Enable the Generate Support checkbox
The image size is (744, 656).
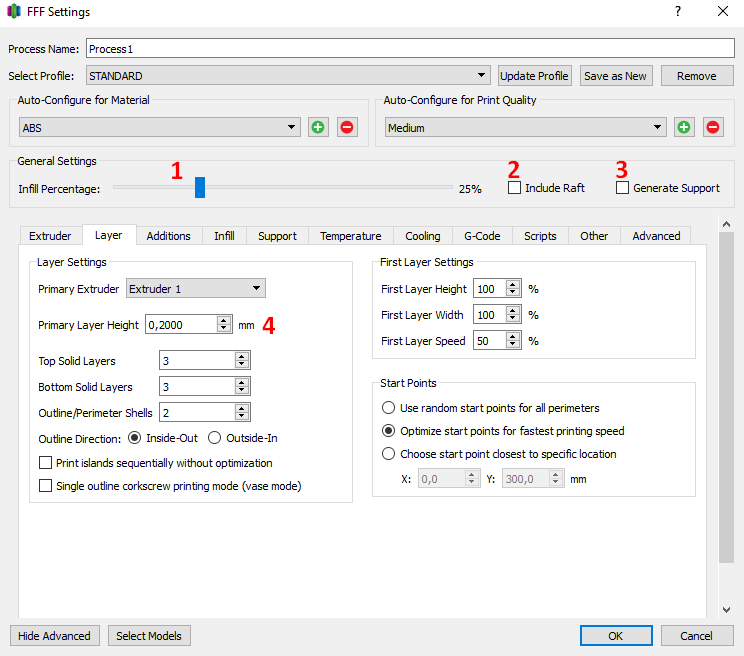(x=623, y=188)
